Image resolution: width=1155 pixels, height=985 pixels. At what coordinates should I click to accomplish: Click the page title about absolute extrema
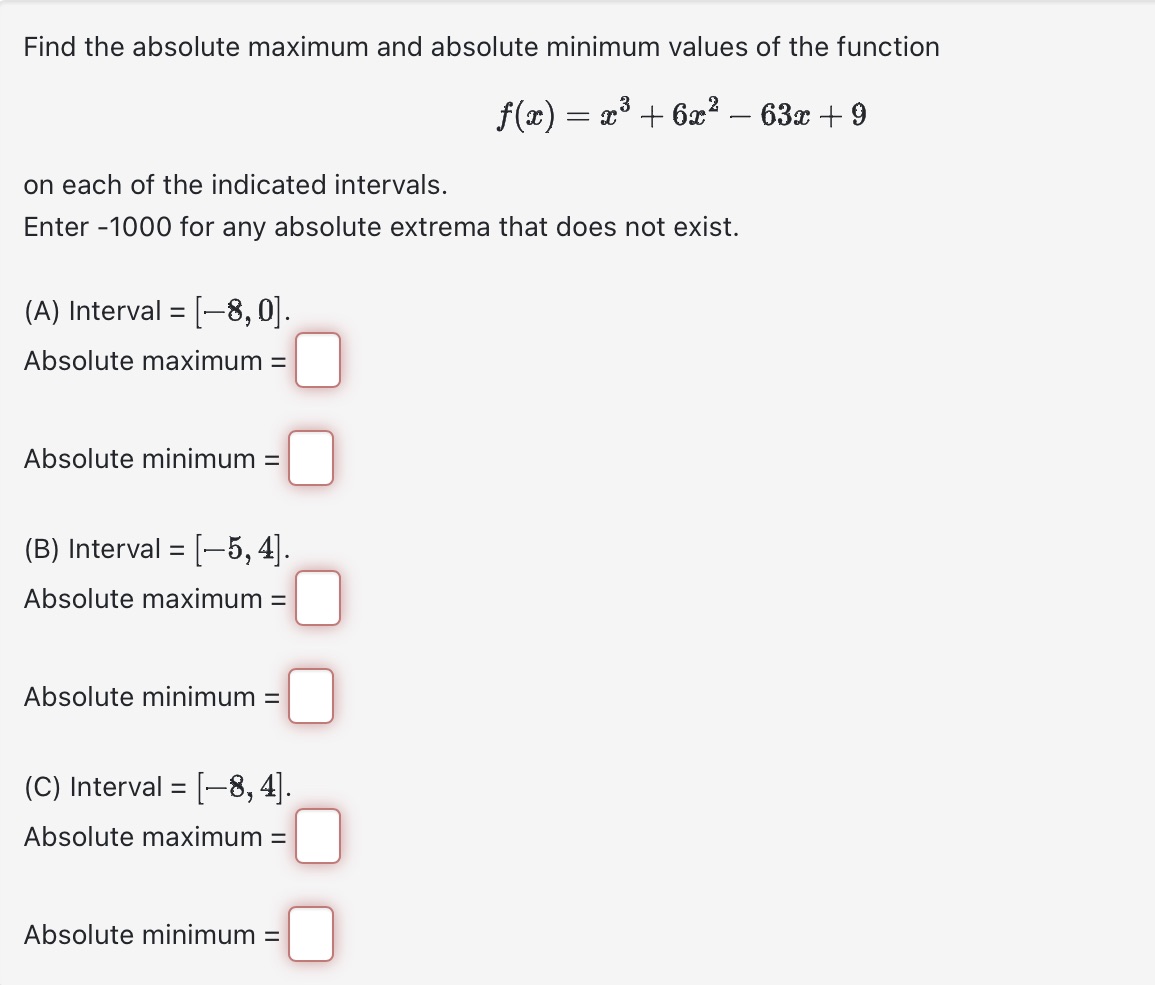[x=480, y=46]
